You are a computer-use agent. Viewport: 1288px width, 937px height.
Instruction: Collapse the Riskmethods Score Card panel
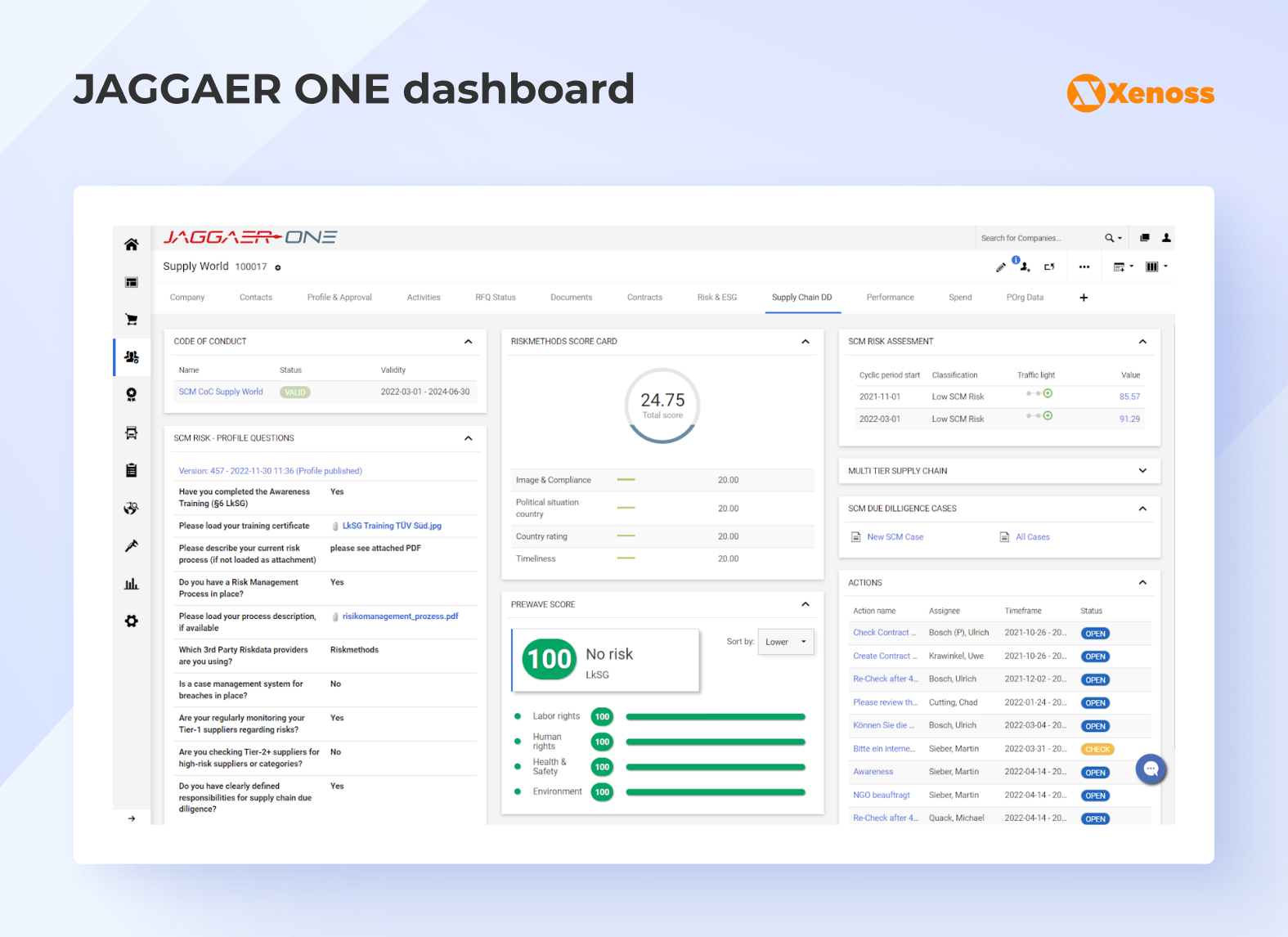click(806, 342)
